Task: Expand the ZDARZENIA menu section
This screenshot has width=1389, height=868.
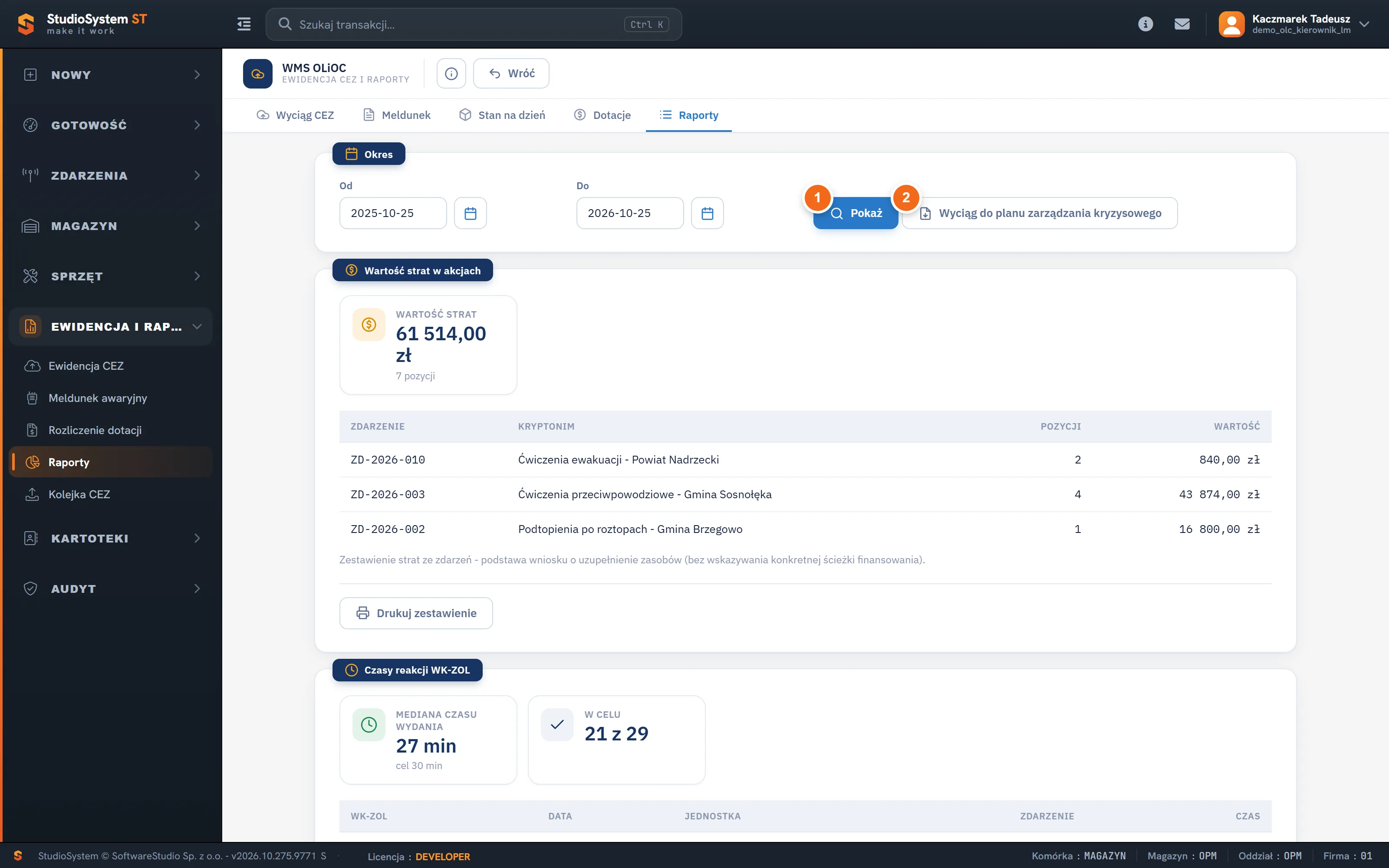Action: pos(111,176)
